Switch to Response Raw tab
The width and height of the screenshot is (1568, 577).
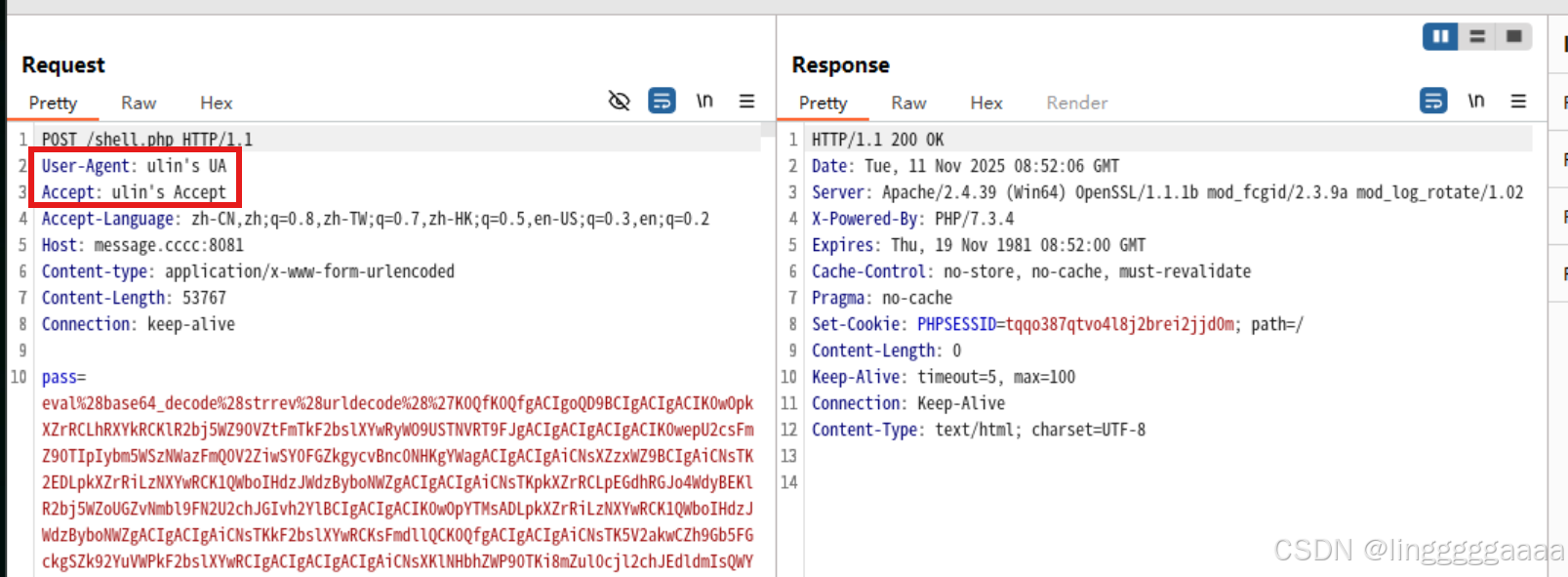(908, 103)
